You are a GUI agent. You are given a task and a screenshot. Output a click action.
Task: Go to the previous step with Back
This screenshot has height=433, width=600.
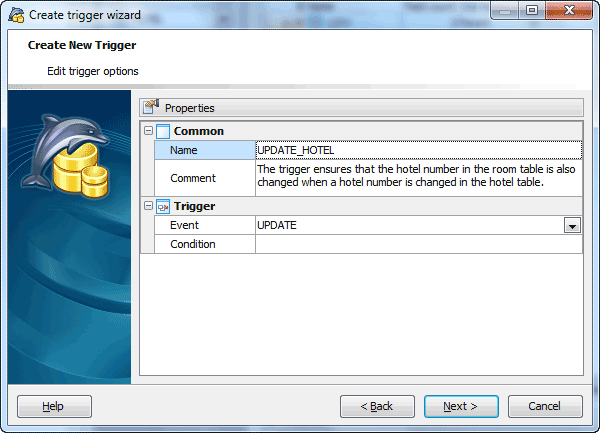pos(377,406)
